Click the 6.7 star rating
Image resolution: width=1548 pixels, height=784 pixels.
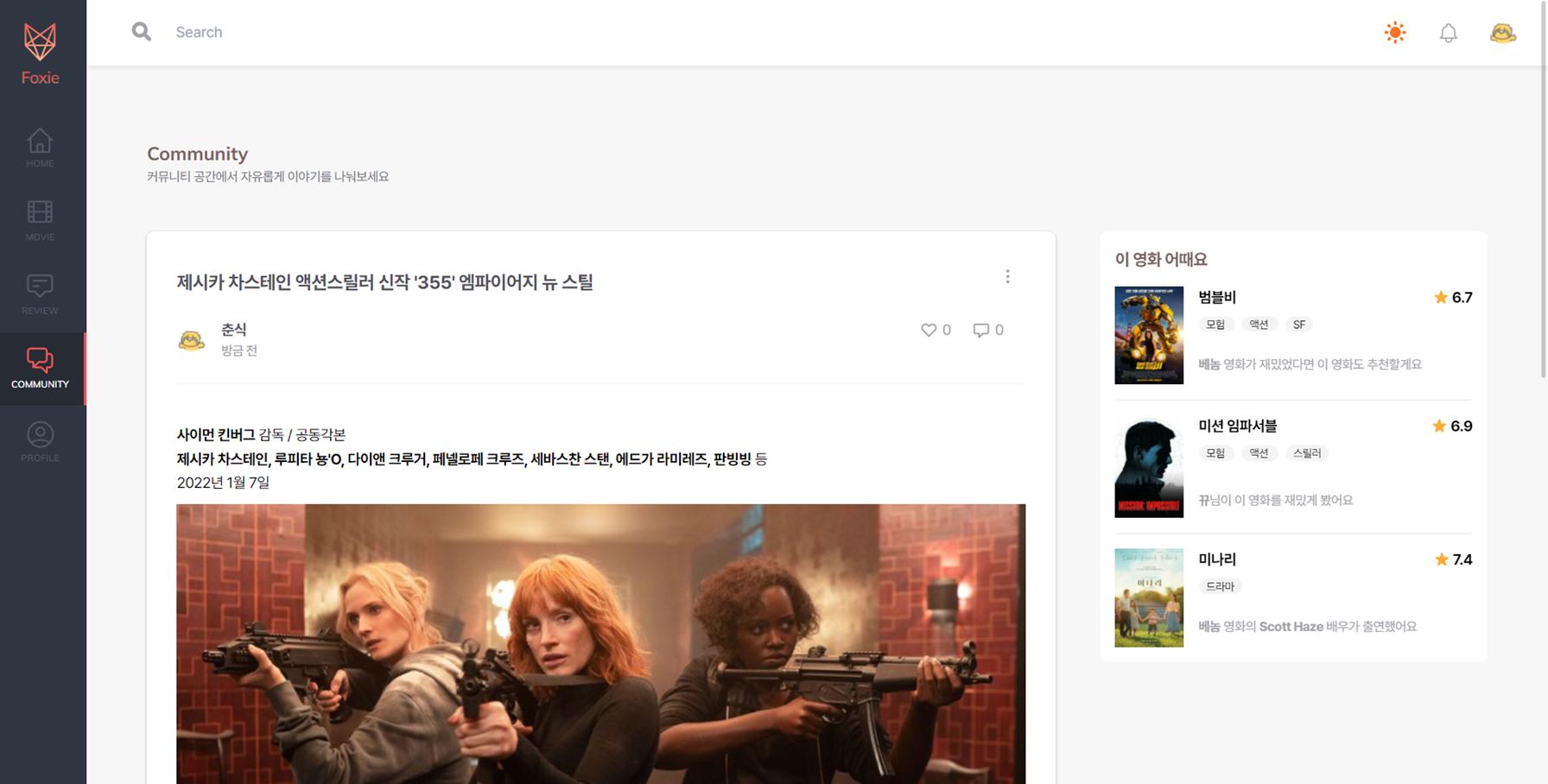[1453, 297]
